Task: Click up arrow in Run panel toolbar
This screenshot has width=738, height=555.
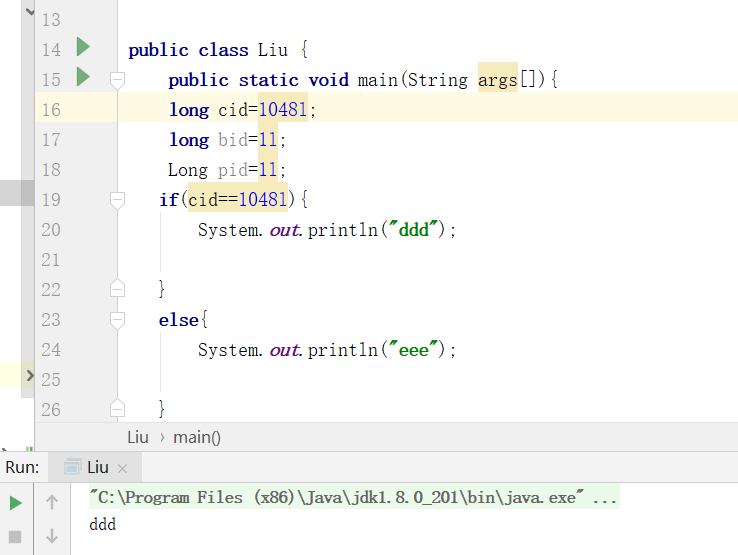Action: click(x=52, y=502)
